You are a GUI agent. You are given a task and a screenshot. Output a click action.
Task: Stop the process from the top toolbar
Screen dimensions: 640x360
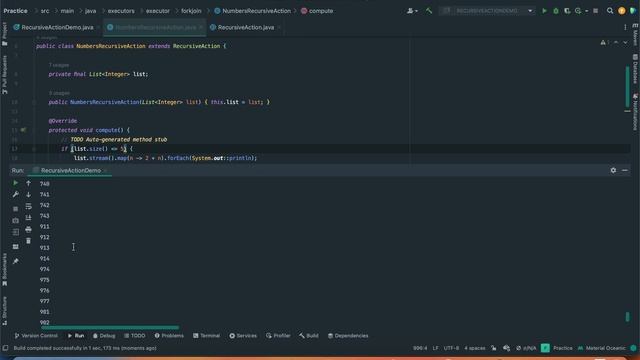(596, 11)
